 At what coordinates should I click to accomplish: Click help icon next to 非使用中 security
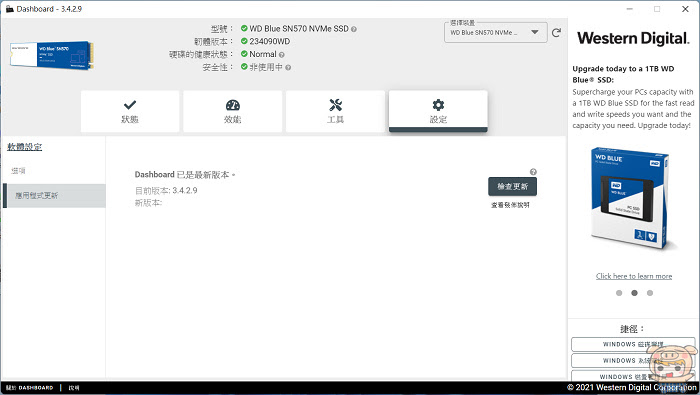[x=288, y=68]
